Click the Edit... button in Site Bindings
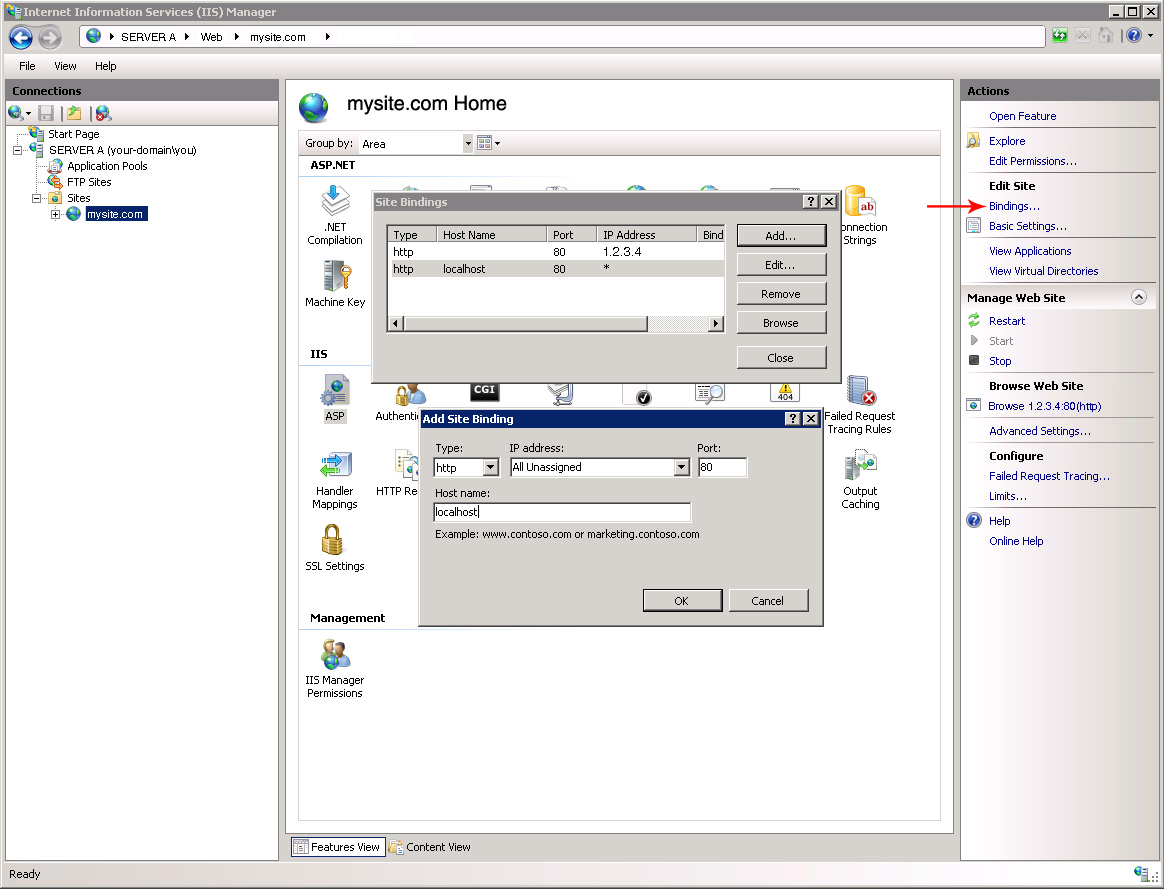 782,264
